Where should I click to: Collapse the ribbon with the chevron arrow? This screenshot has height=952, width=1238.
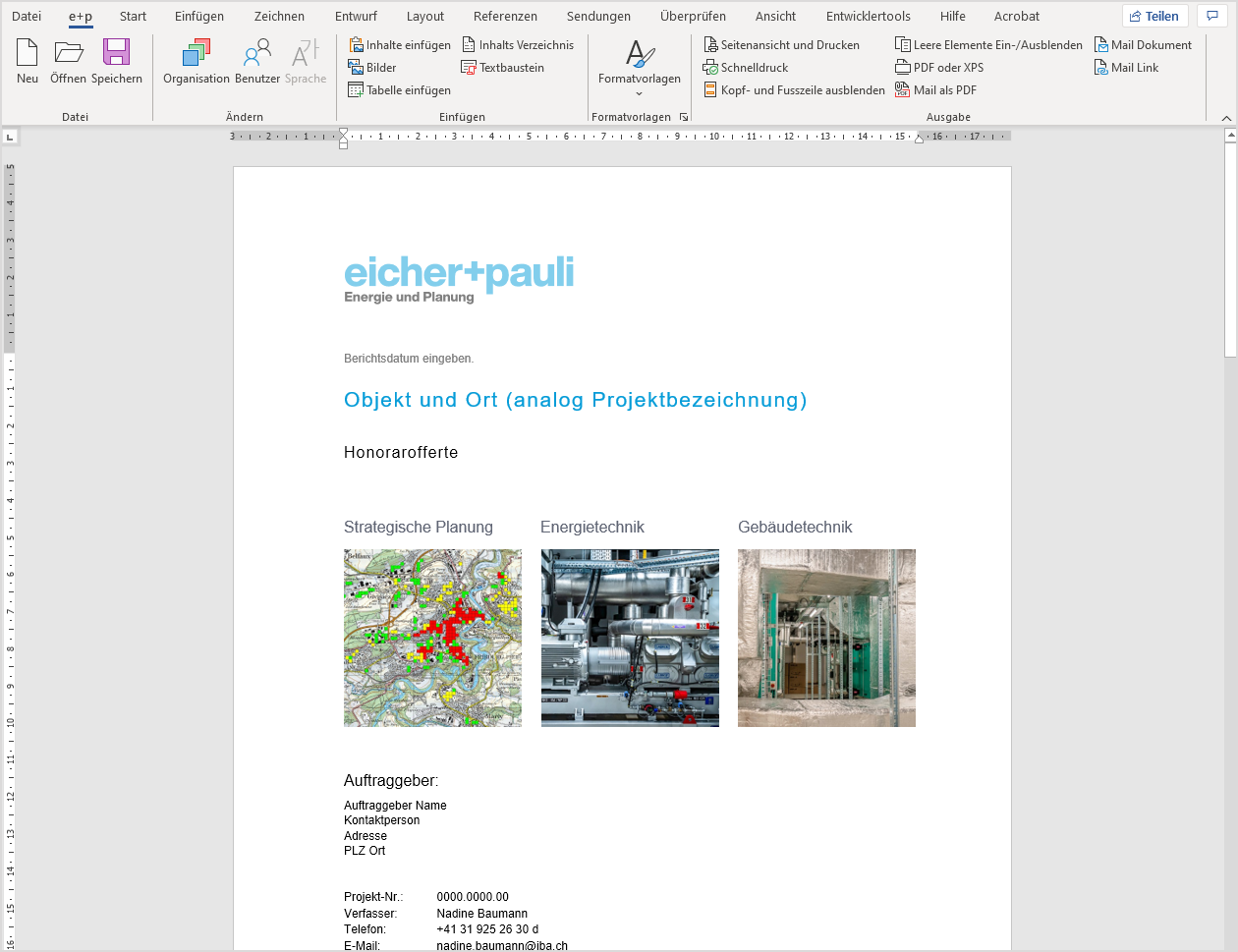click(x=1226, y=118)
